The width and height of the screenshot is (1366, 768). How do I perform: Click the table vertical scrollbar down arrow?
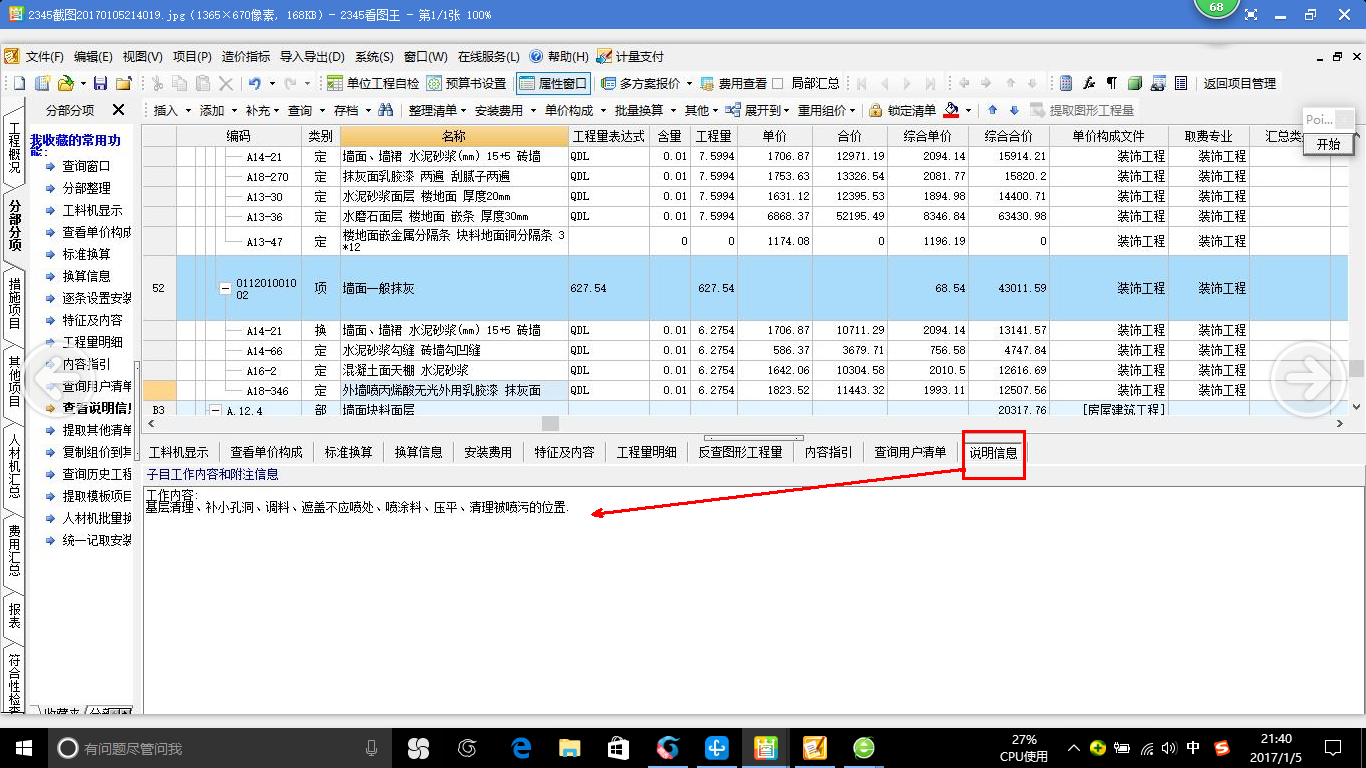(1356, 407)
